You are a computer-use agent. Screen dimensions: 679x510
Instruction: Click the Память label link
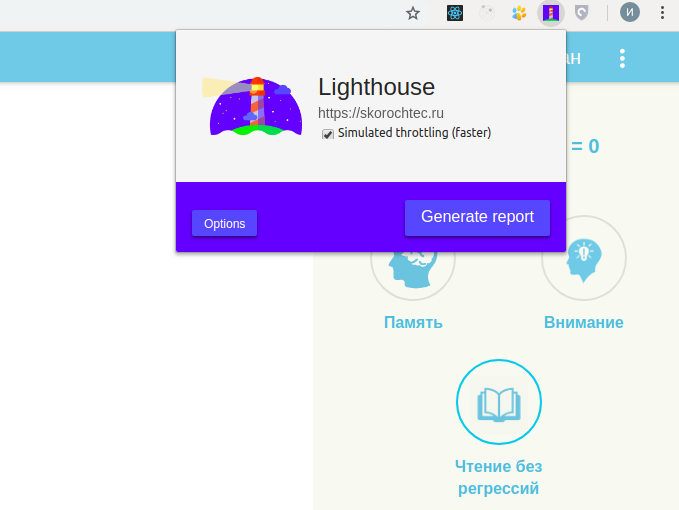click(413, 323)
